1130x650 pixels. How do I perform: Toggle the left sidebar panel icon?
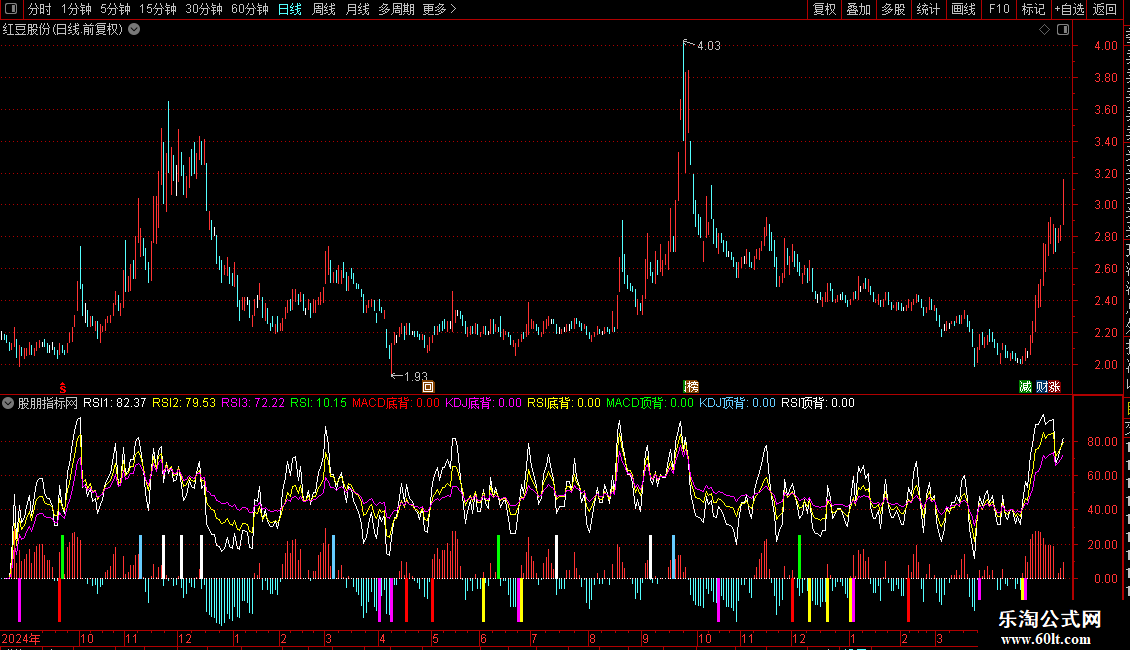tap(11, 9)
